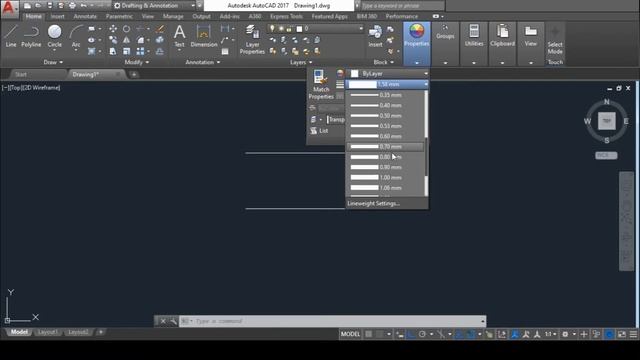Open the Parametric ribbon tab
This screenshot has height=360, width=640.
119,16
